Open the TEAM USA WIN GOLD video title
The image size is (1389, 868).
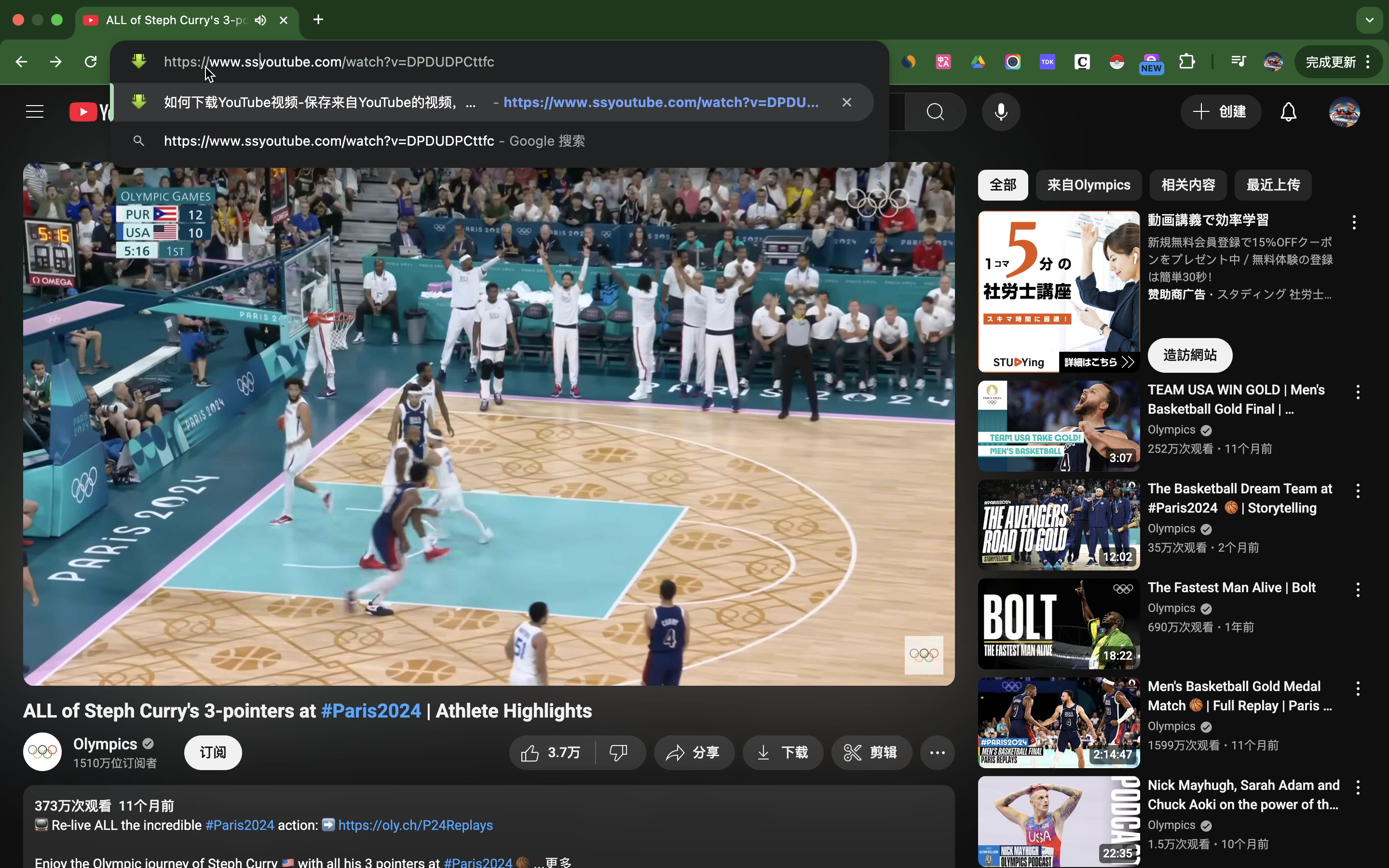[x=1236, y=400]
